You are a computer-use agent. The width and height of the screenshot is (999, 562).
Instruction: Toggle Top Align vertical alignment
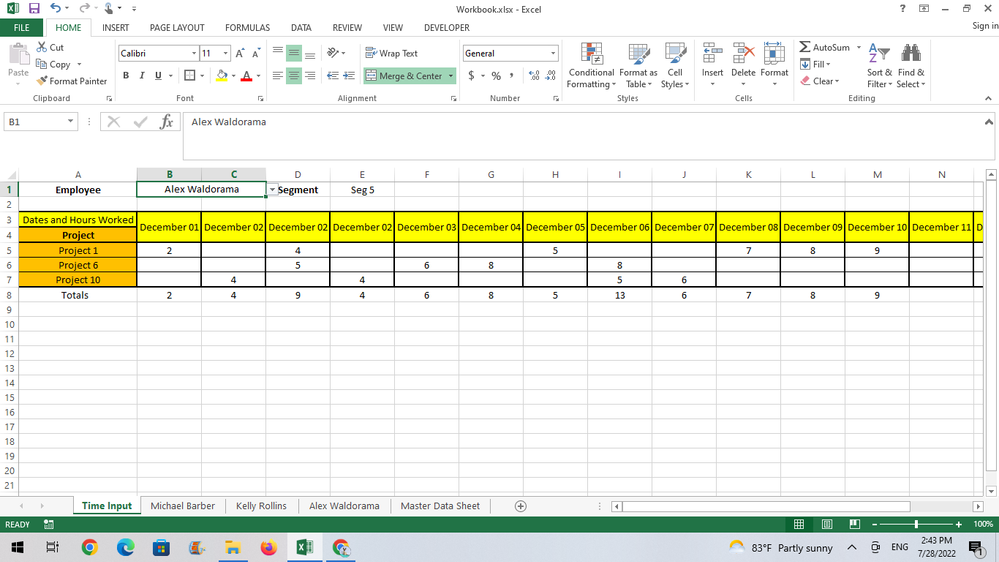click(x=278, y=53)
